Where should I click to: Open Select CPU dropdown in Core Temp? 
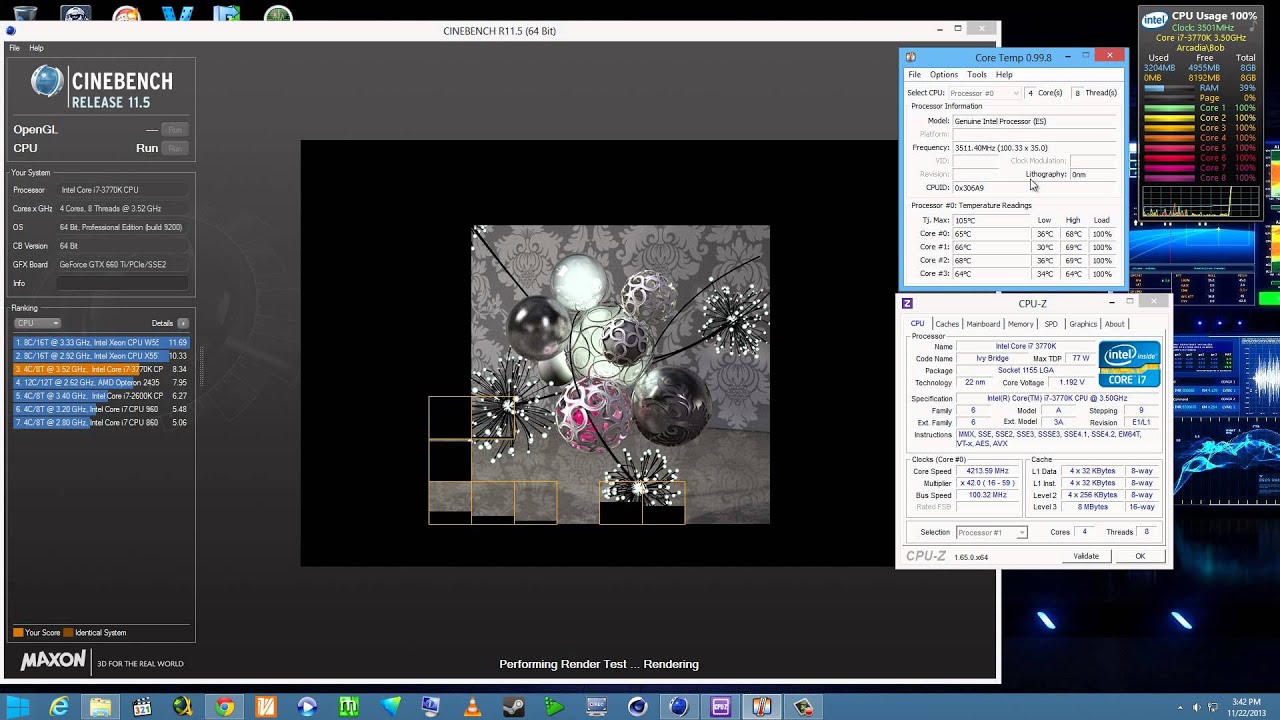click(x=984, y=93)
